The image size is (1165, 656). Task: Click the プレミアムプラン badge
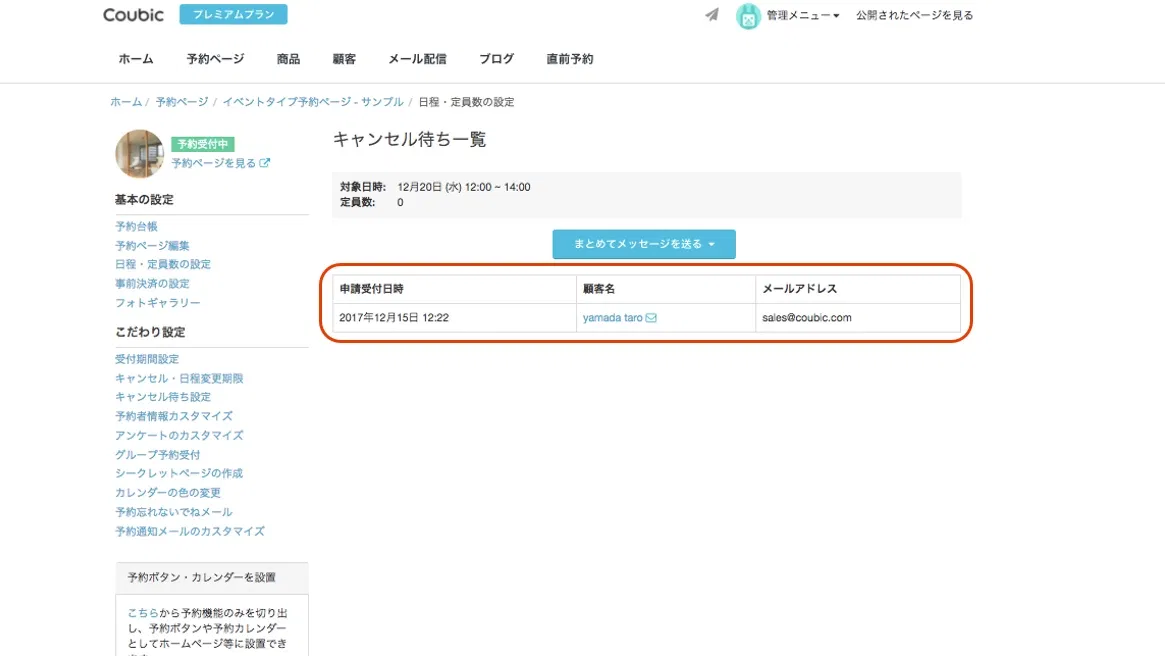233,15
